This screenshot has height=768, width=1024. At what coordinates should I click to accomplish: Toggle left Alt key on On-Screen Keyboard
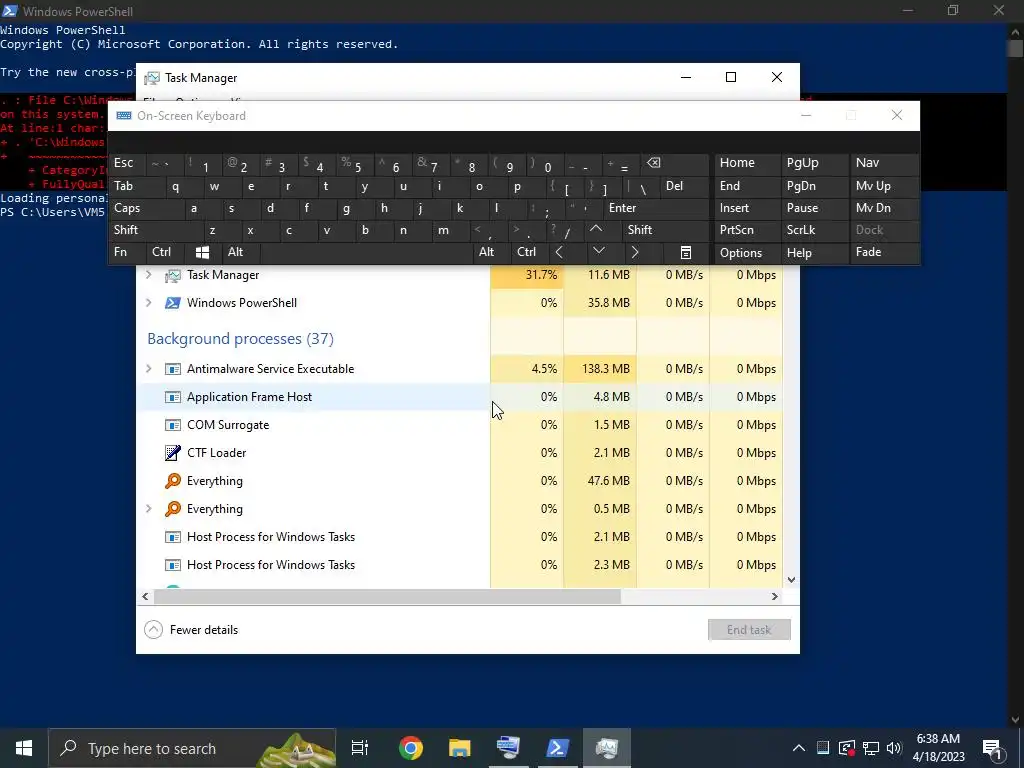pyautogui.click(x=240, y=252)
